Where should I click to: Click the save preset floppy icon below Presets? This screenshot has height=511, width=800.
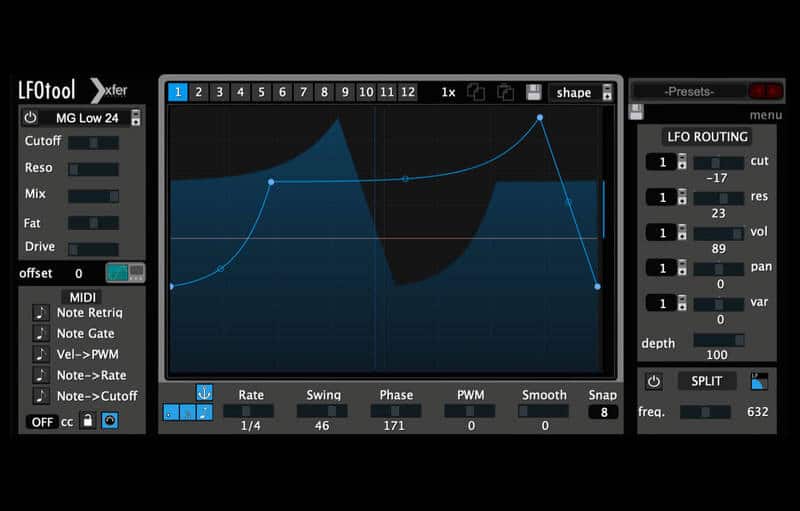(x=636, y=112)
